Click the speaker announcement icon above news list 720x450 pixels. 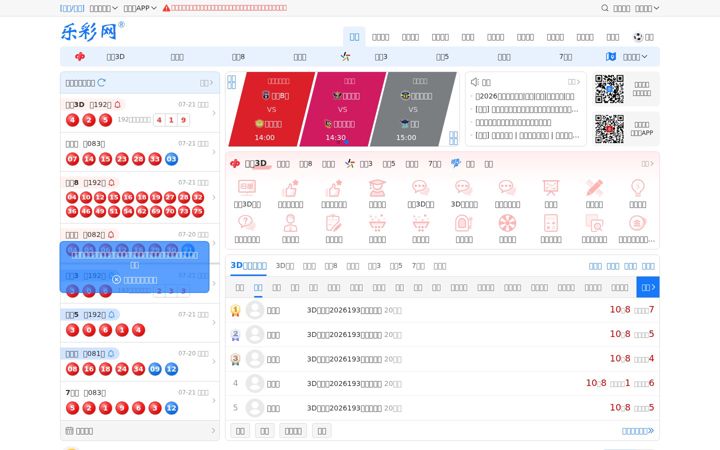point(475,82)
